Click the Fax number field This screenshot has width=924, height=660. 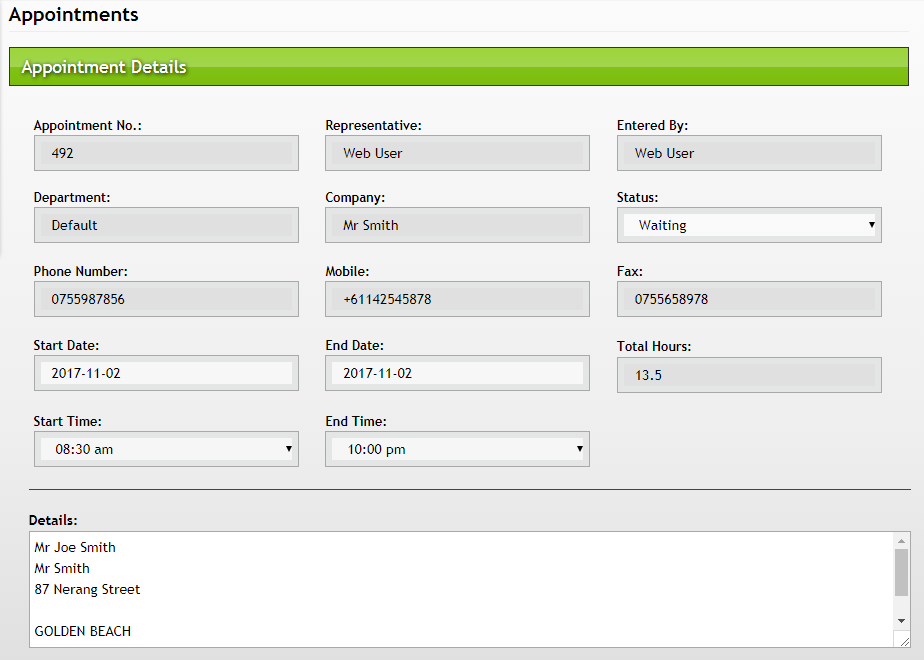(748, 299)
